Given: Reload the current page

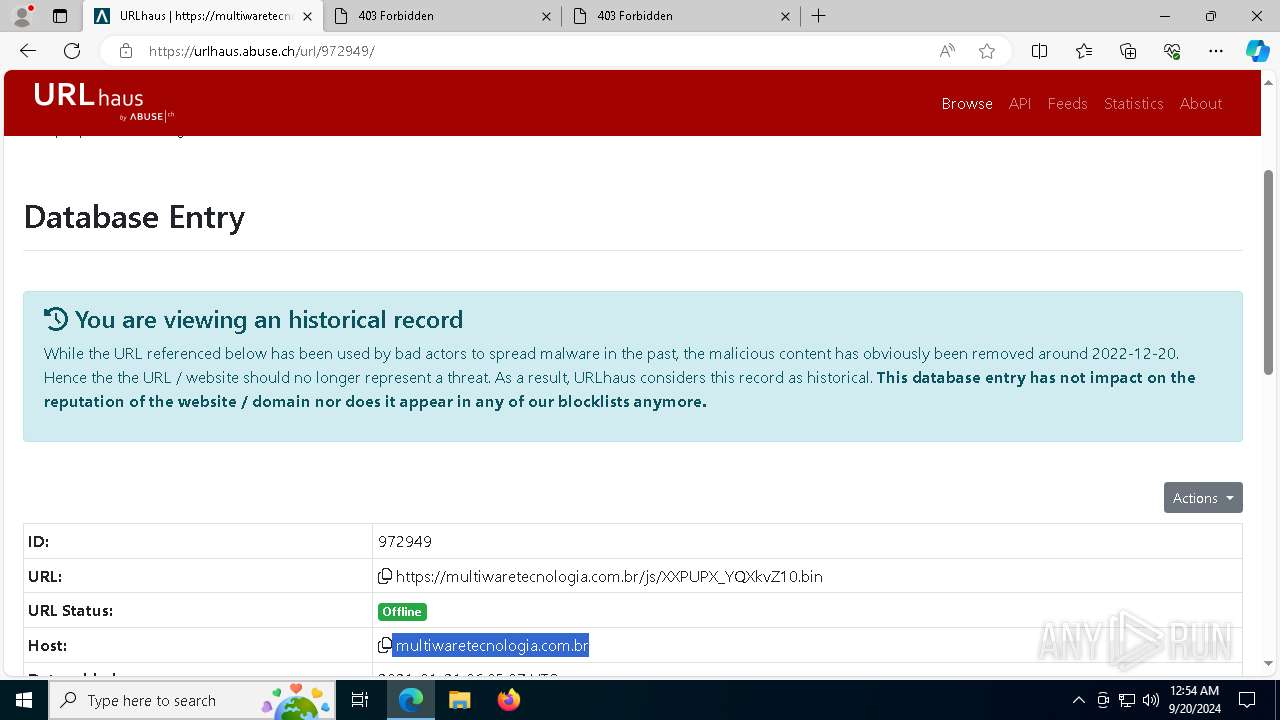Looking at the screenshot, I should point(72,51).
